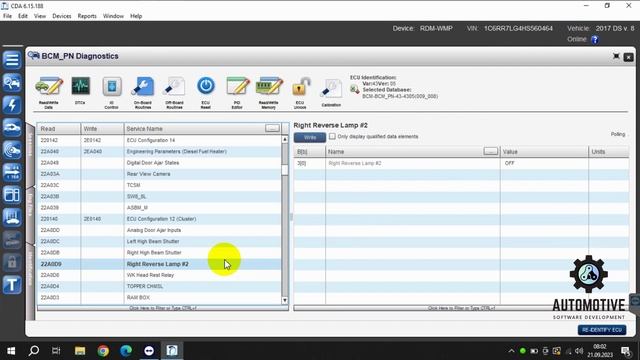The height and width of the screenshot is (360, 640).
Task: Open Chrome from the taskbar
Action: tap(103, 351)
